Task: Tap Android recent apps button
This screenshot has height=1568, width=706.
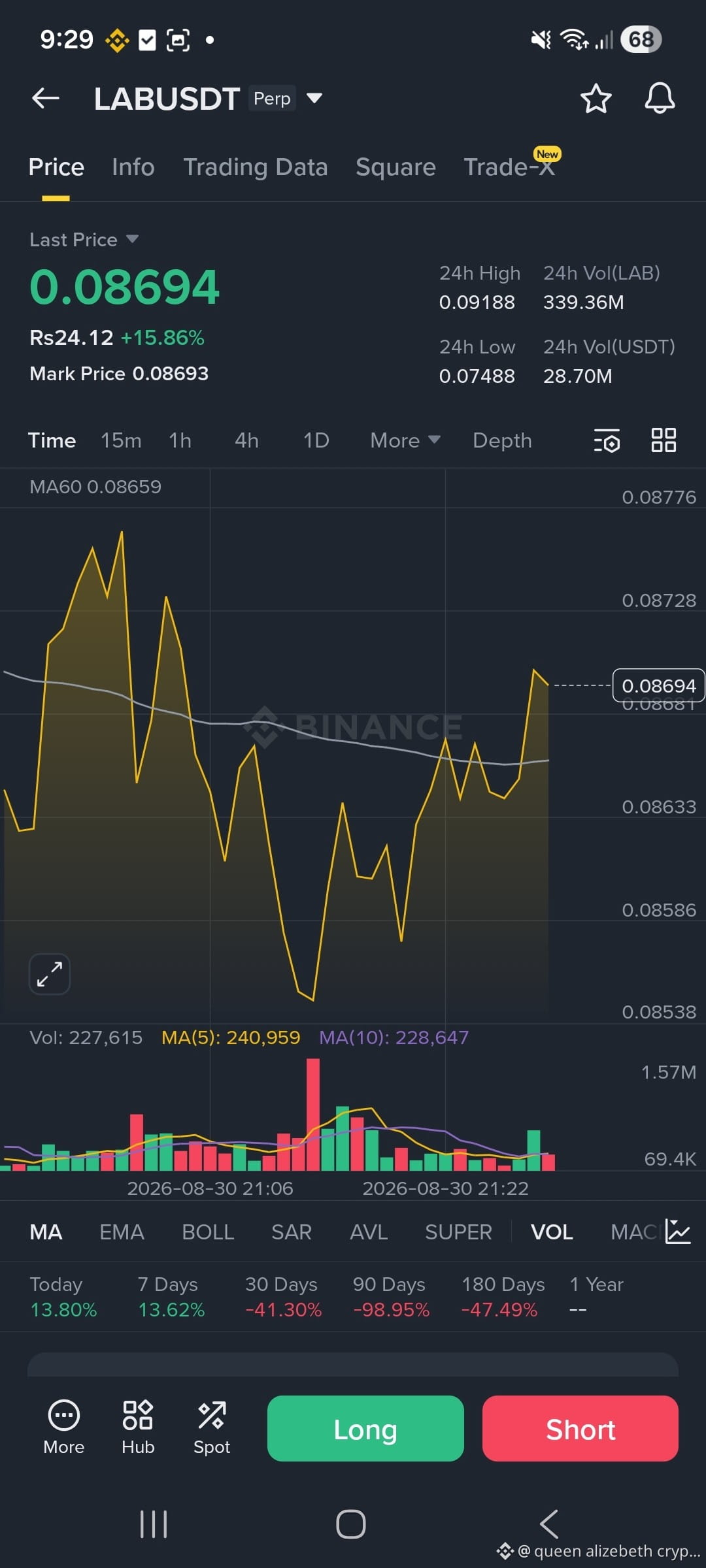Action: coord(154,1524)
